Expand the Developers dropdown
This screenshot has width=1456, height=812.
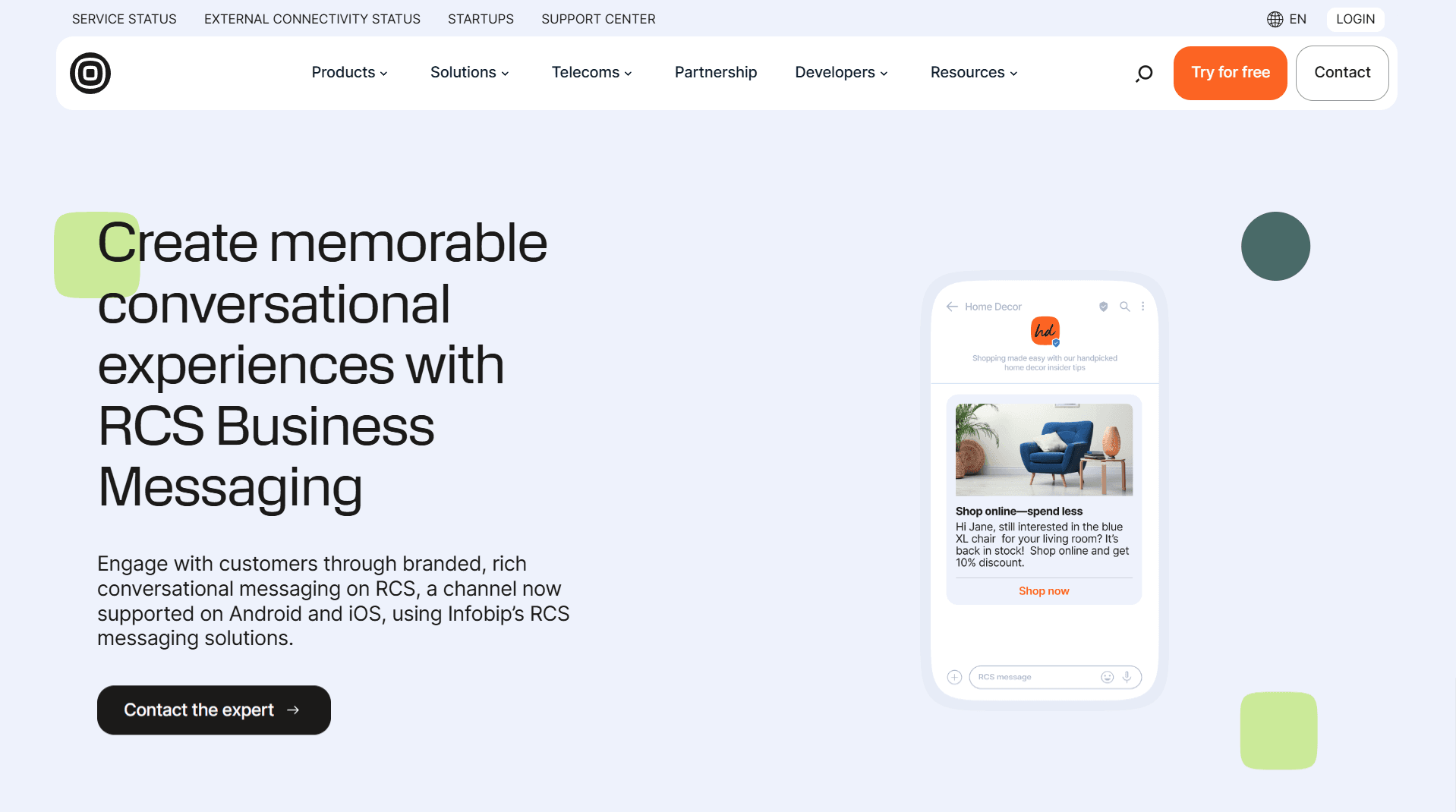[841, 72]
